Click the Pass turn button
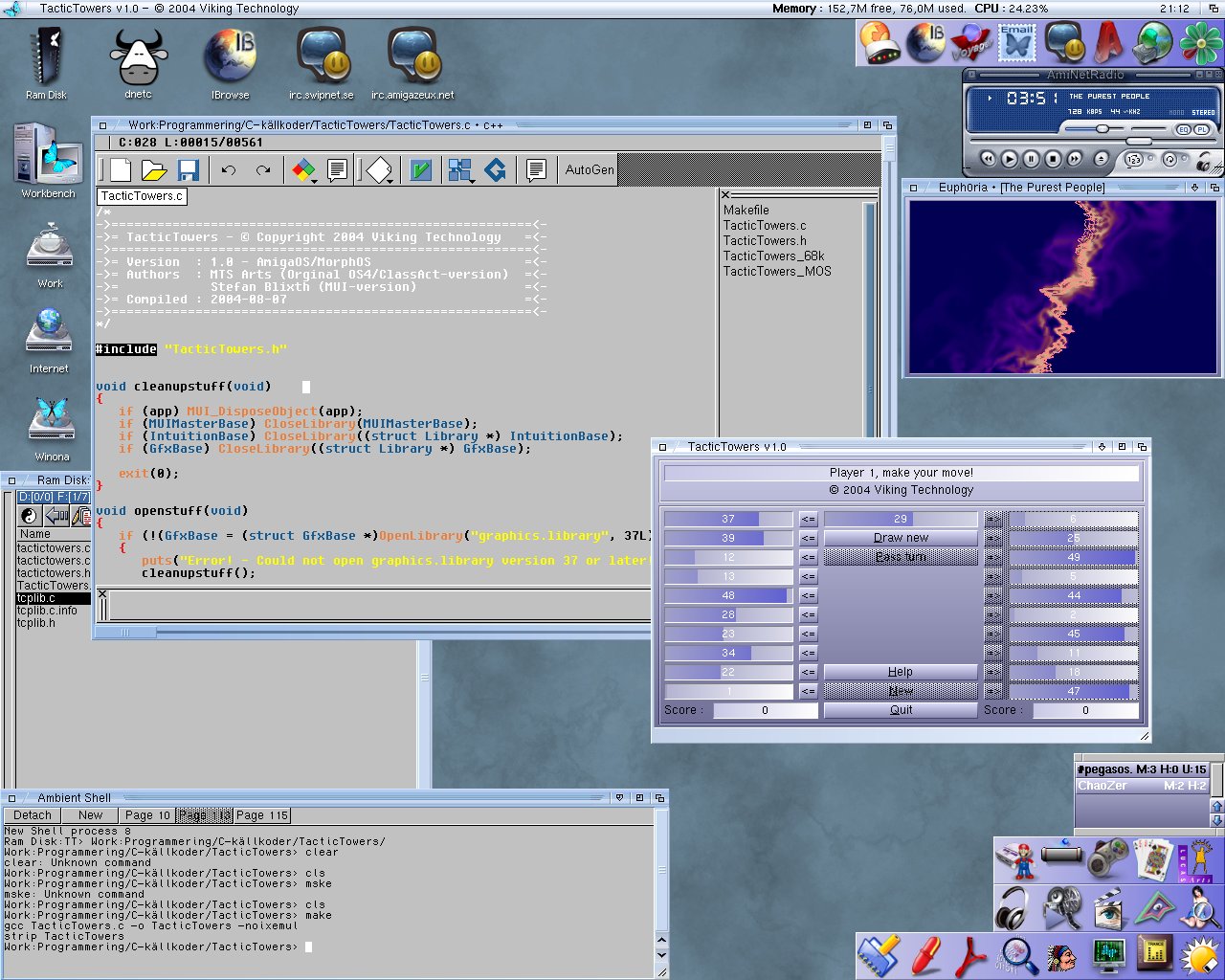1225x980 pixels. tap(901, 557)
